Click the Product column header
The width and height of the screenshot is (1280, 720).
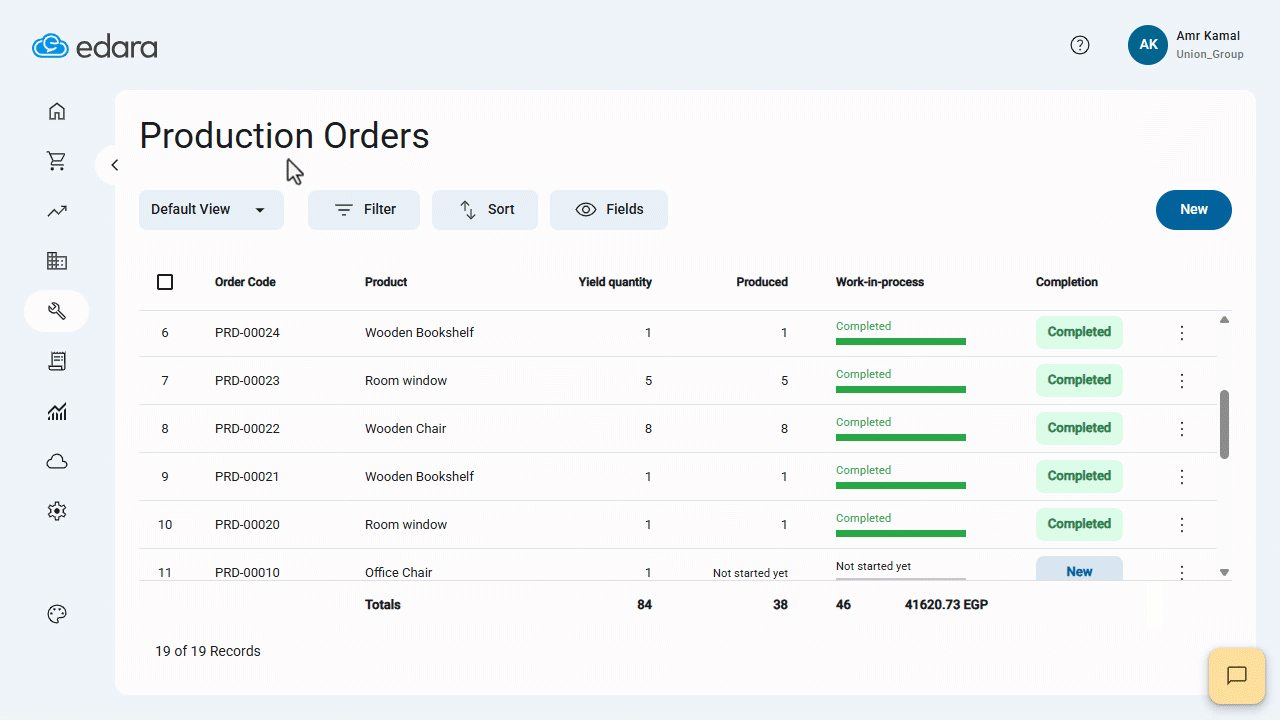(x=386, y=282)
